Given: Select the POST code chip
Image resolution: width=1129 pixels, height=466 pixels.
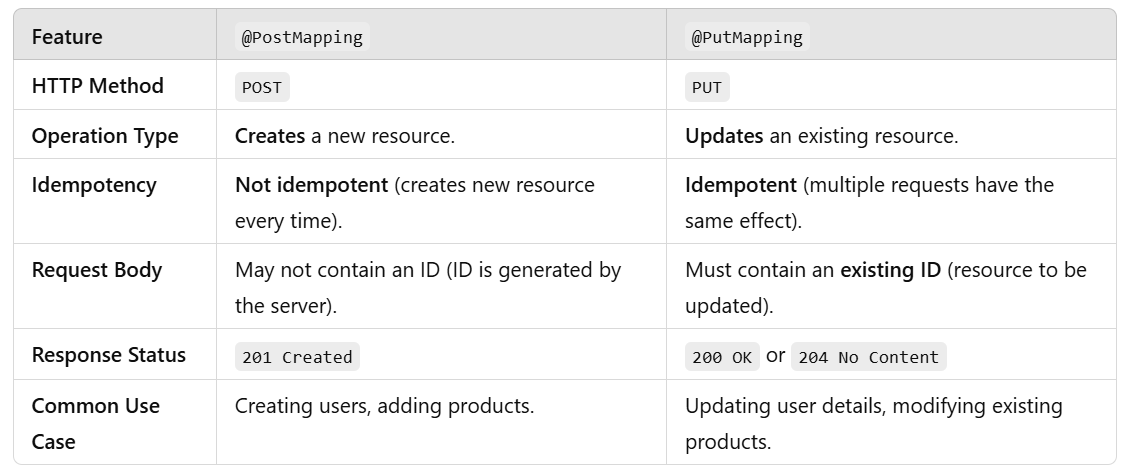Looking at the screenshot, I should [262, 87].
